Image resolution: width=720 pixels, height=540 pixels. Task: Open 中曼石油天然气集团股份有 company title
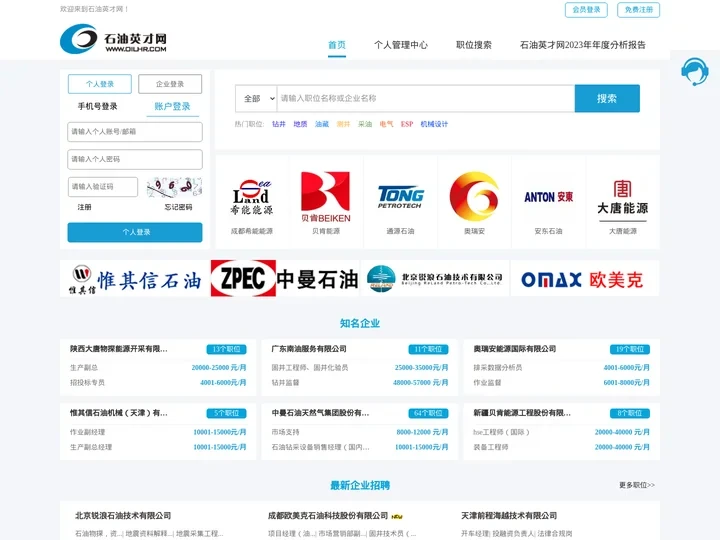(x=320, y=413)
